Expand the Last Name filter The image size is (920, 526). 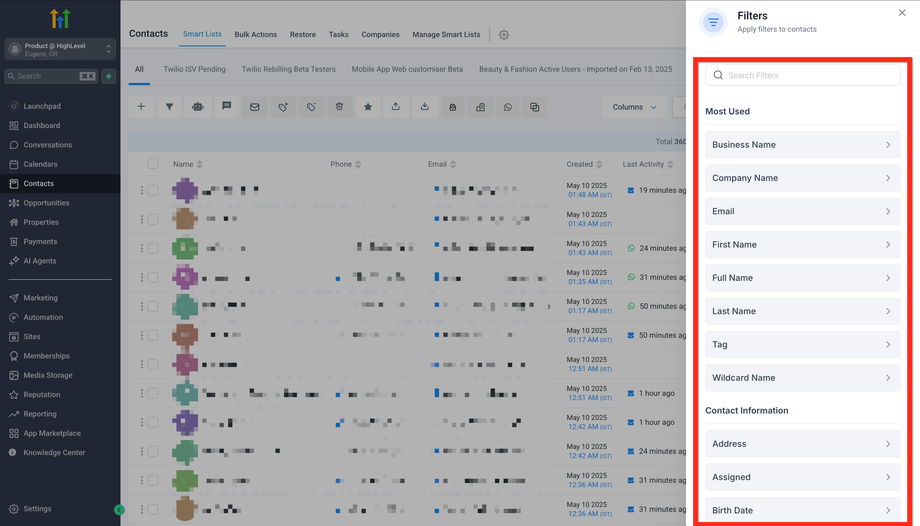tap(802, 311)
